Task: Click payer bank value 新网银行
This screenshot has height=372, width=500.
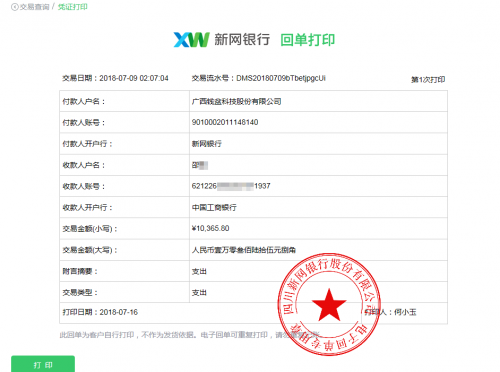Action: pos(207,144)
